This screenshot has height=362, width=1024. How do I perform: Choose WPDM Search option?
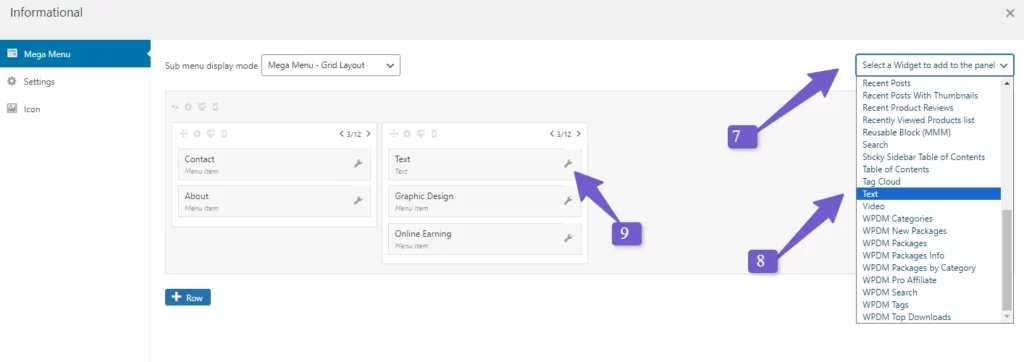click(x=929, y=293)
